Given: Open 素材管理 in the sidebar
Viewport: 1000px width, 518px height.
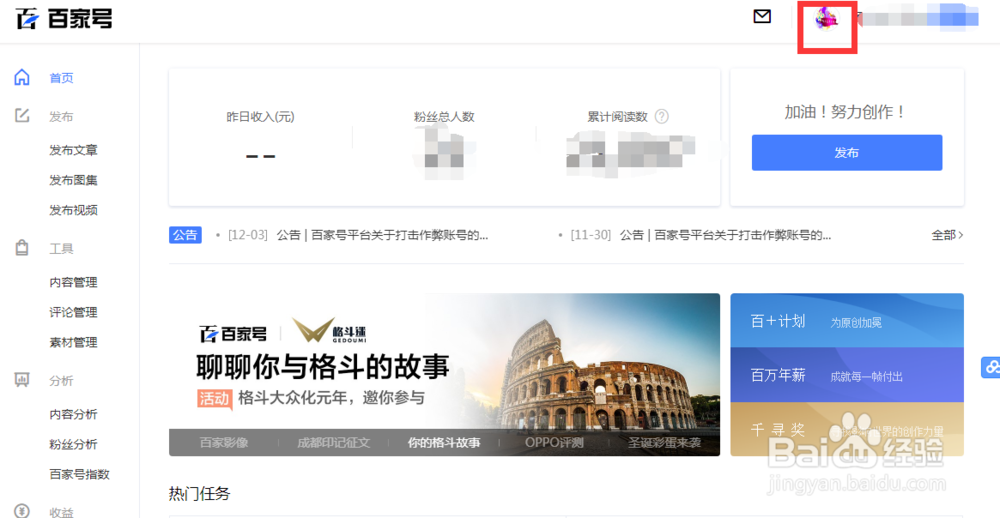Looking at the screenshot, I should click(x=73, y=343).
